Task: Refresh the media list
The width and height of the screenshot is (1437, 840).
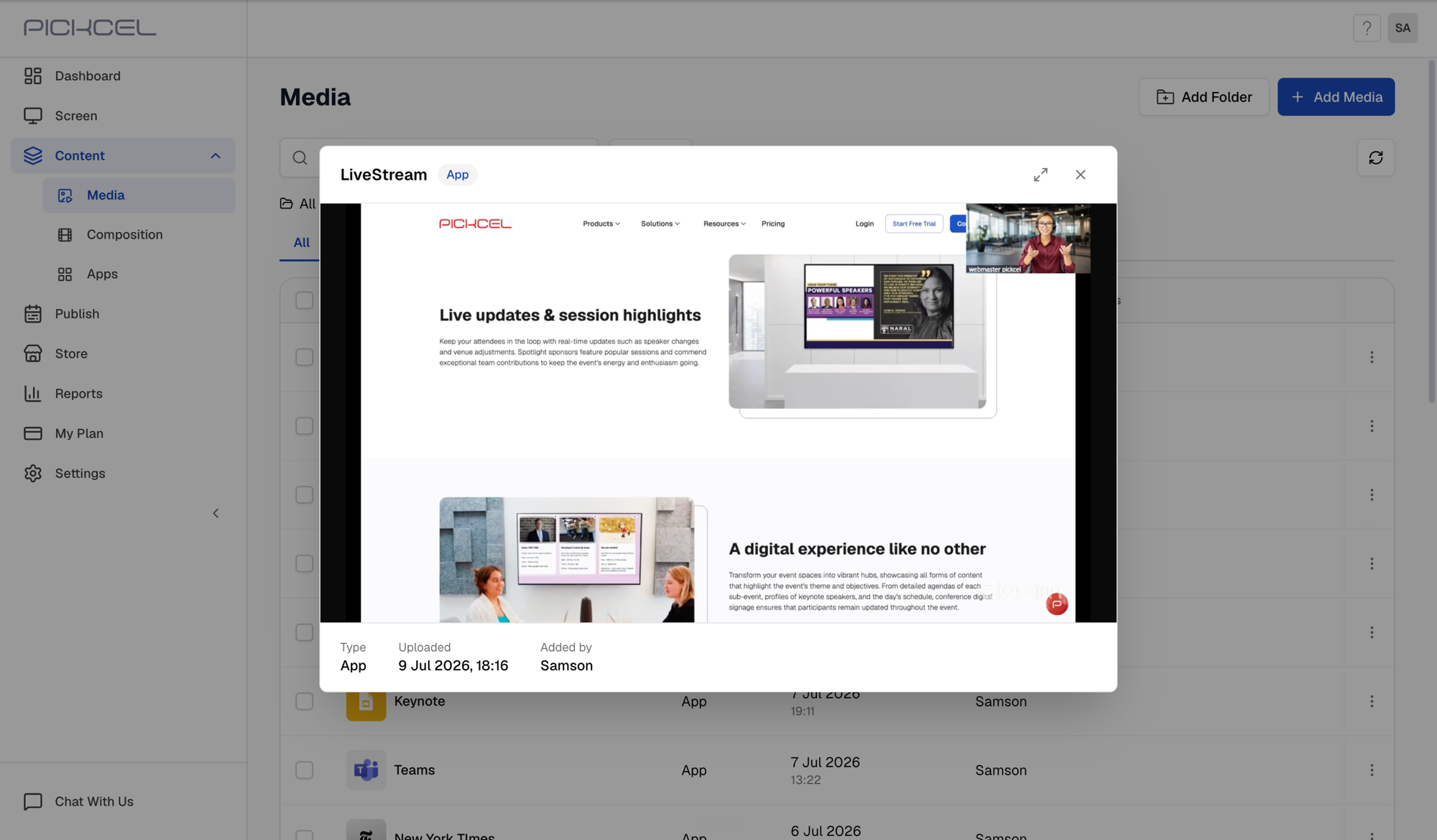Action: tap(1376, 158)
